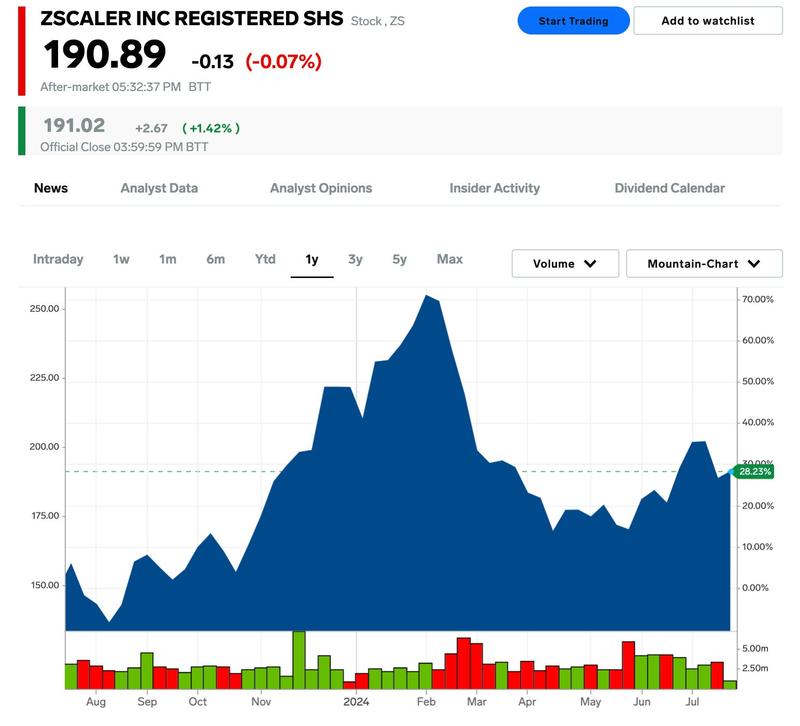800x726 pixels.
Task: Switch to the Analyst Data tab
Action: tap(159, 188)
